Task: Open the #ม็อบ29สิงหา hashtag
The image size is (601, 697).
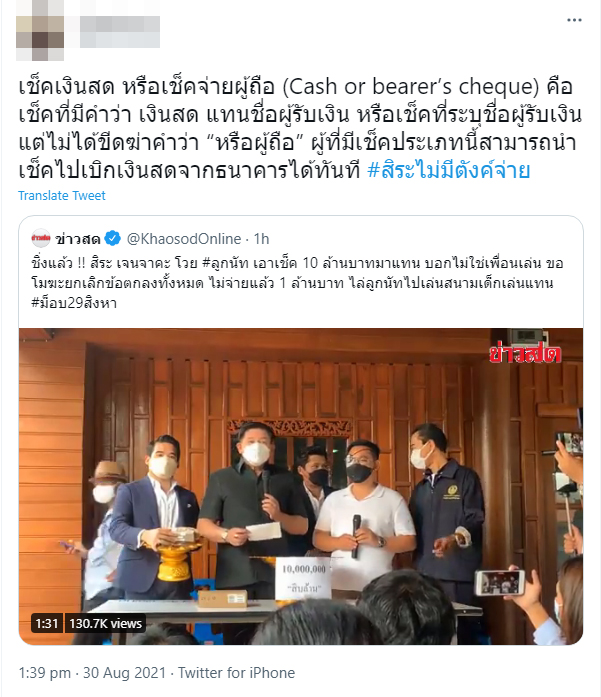Action: coord(74,303)
